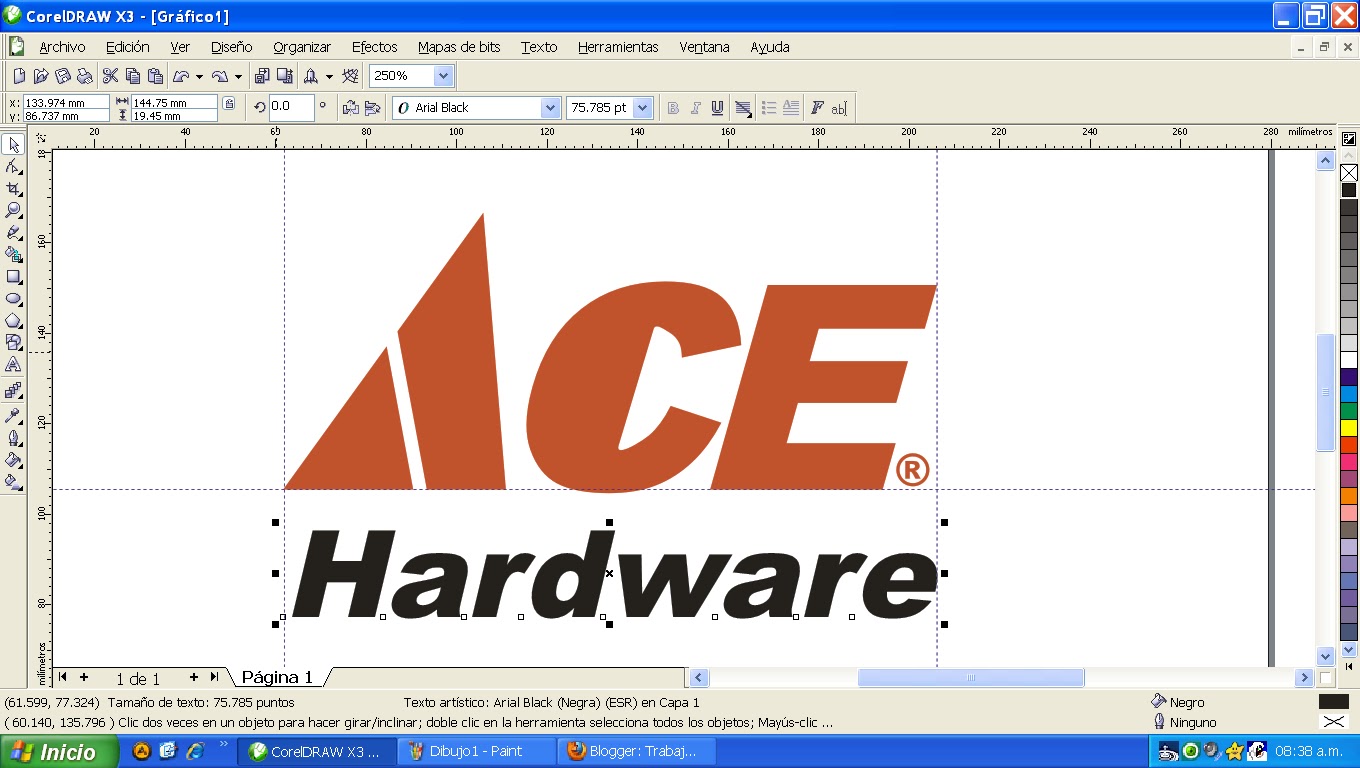Open the 250% zoom level dropdown
The image size is (1360, 768).
coord(443,75)
